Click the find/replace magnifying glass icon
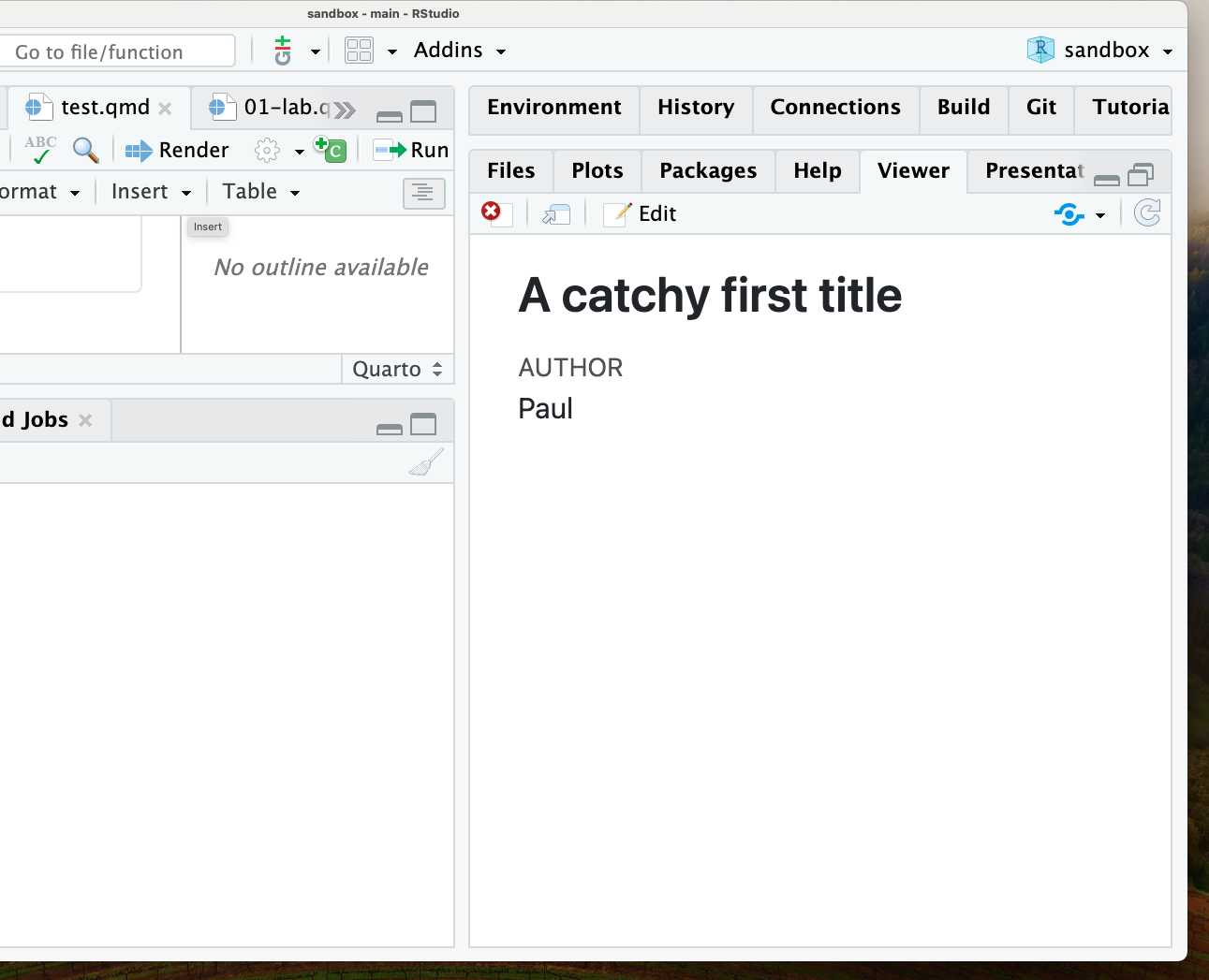1209x980 pixels. point(85,150)
